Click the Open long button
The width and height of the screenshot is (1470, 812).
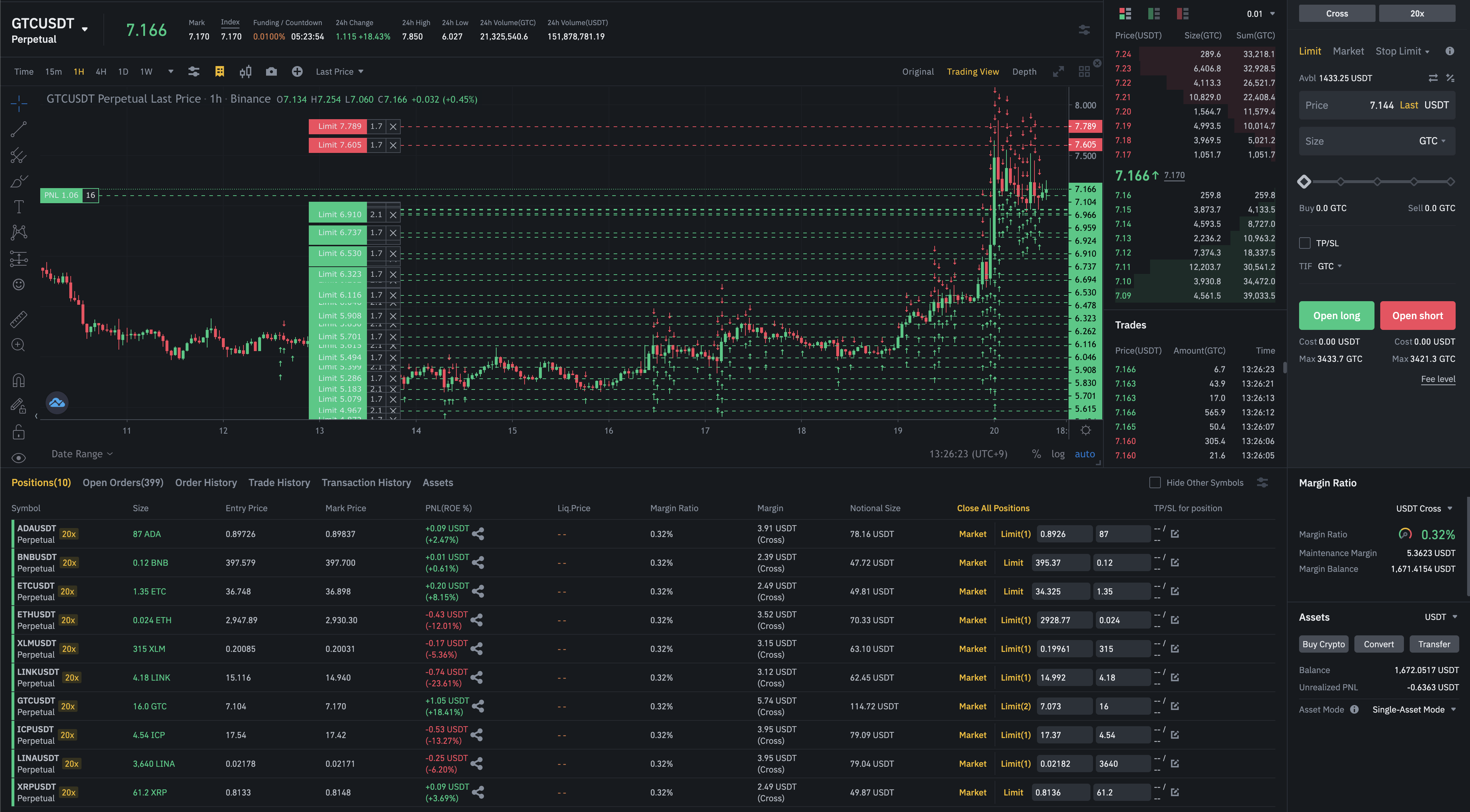(x=1336, y=316)
